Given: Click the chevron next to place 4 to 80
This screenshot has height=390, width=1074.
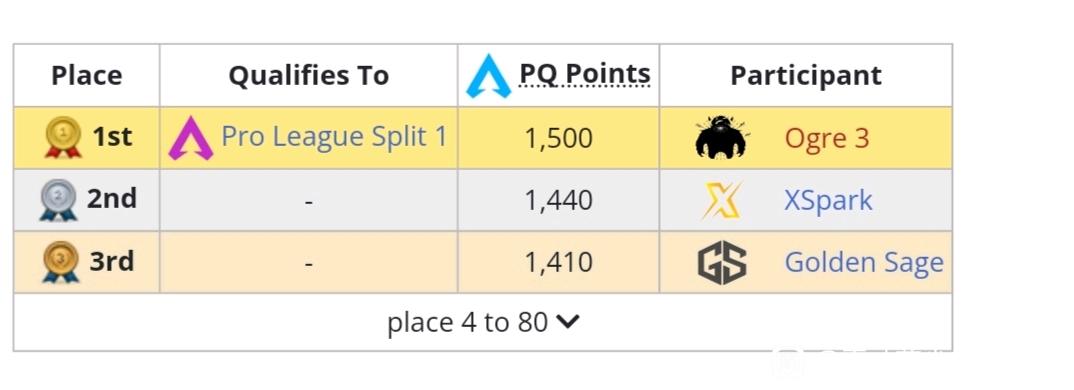Looking at the screenshot, I should click(x=568, y=321).
